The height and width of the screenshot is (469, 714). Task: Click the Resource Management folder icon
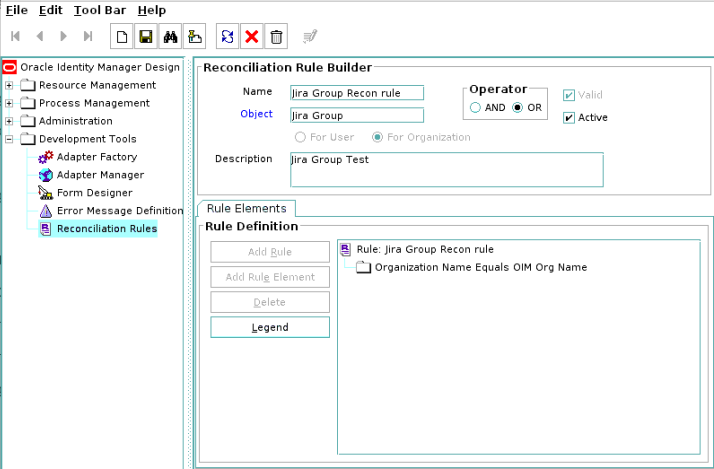pos(28,85)
